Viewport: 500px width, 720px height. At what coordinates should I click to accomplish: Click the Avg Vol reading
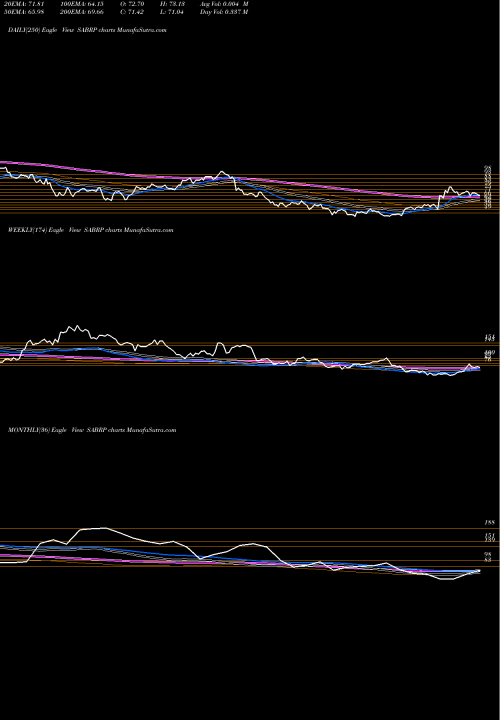[x=224, y=4]
